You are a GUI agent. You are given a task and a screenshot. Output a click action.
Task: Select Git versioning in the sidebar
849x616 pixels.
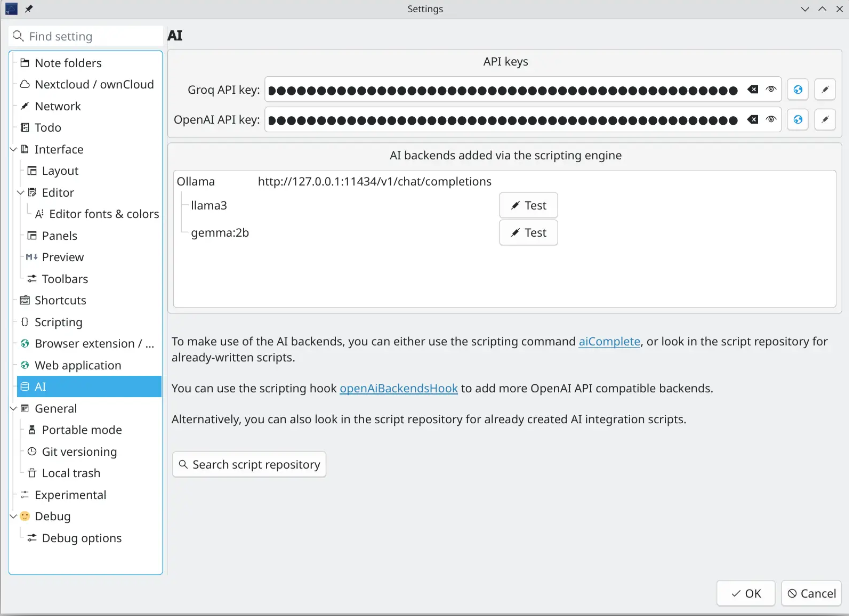[x=79, y=452]
